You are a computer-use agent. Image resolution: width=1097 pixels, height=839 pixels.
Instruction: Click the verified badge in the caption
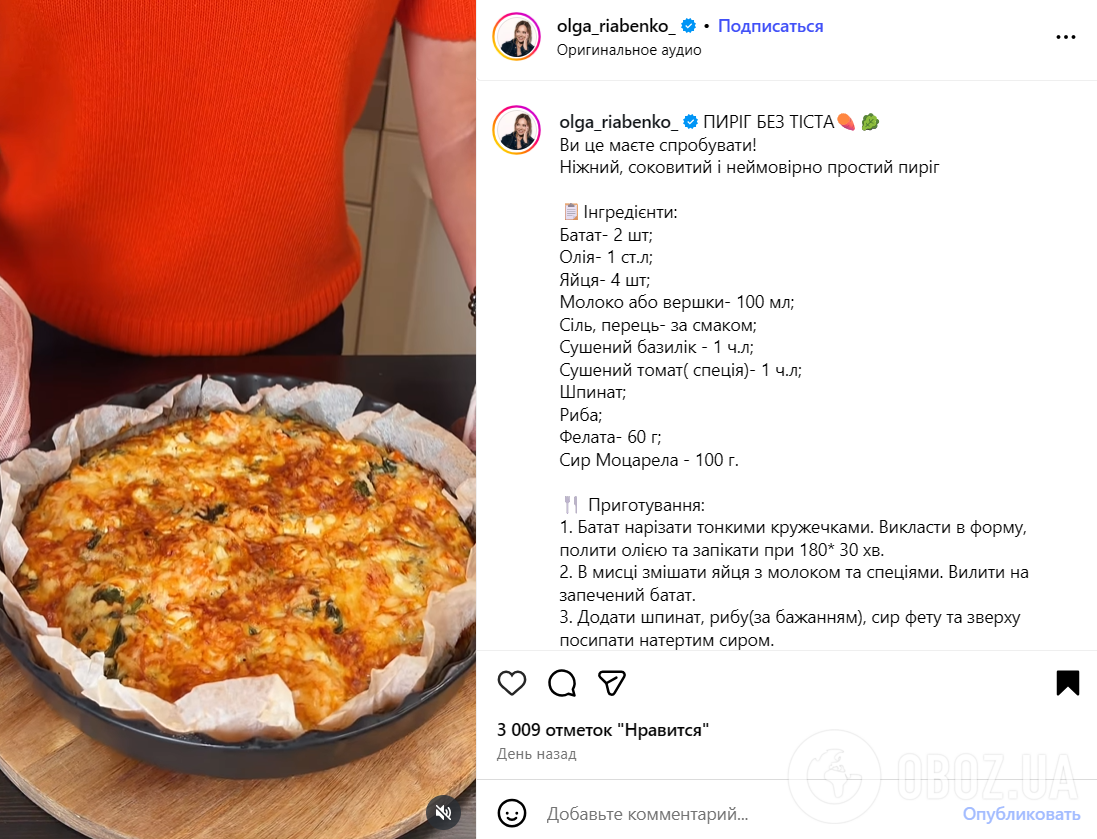click(690, 122)
